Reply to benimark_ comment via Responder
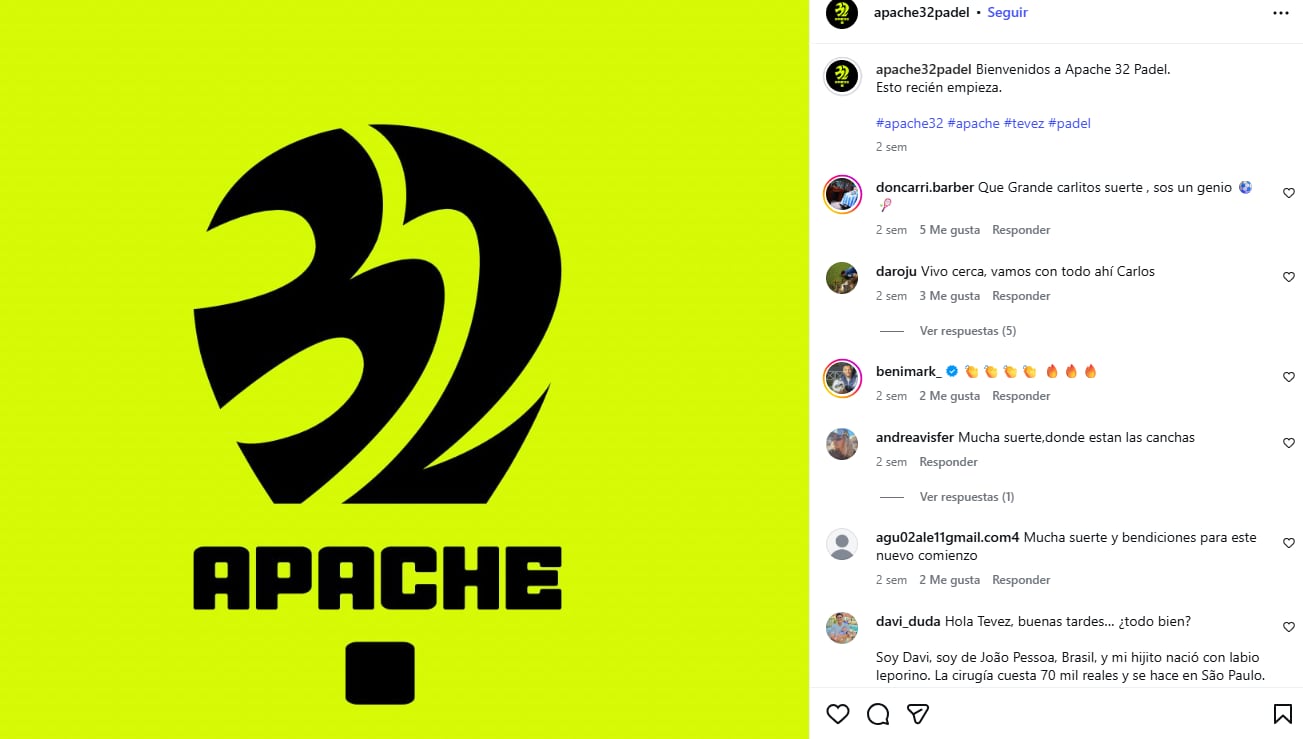 click(x=1021, y=396)
